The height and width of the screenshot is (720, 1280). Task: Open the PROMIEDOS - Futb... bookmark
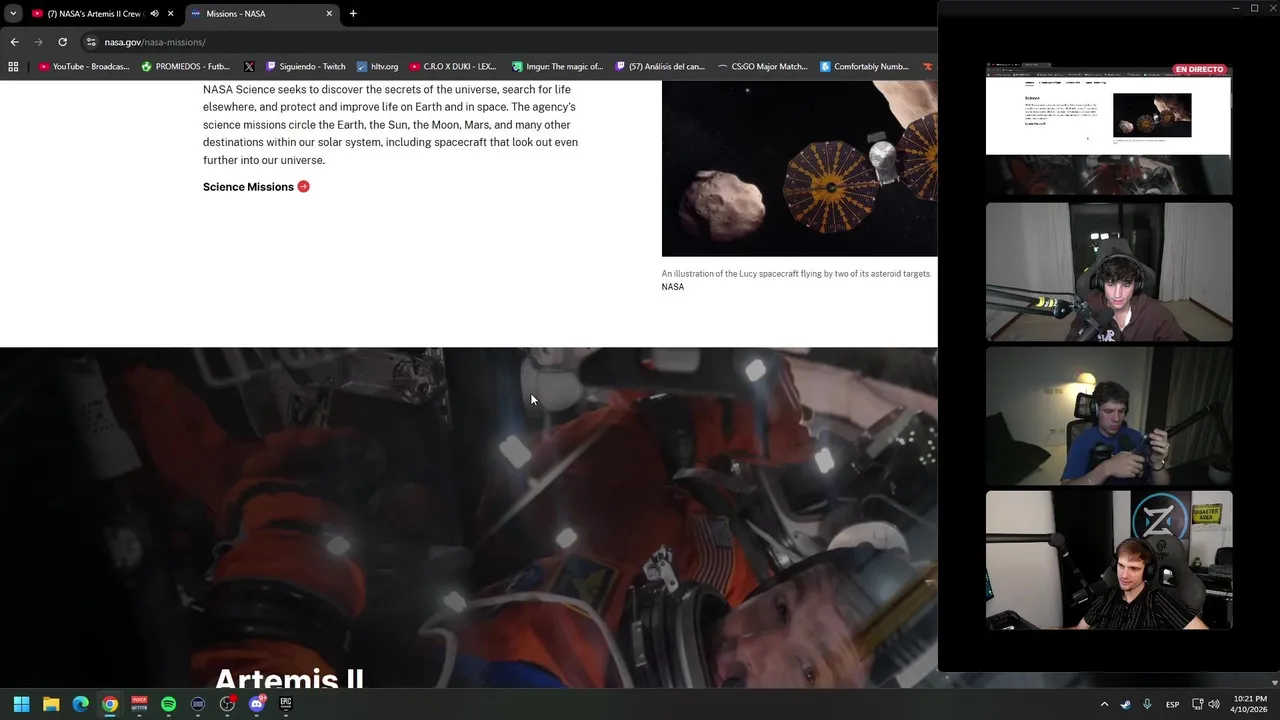[186, 67]
